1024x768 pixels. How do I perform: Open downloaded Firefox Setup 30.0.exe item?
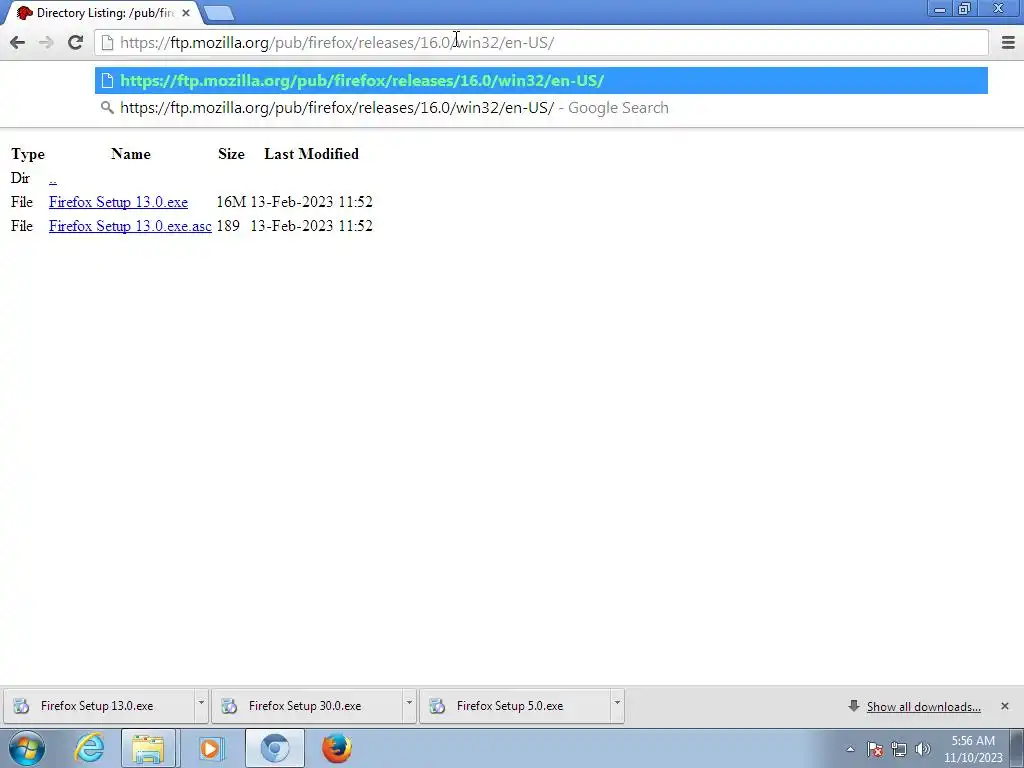tap(306, 706)
